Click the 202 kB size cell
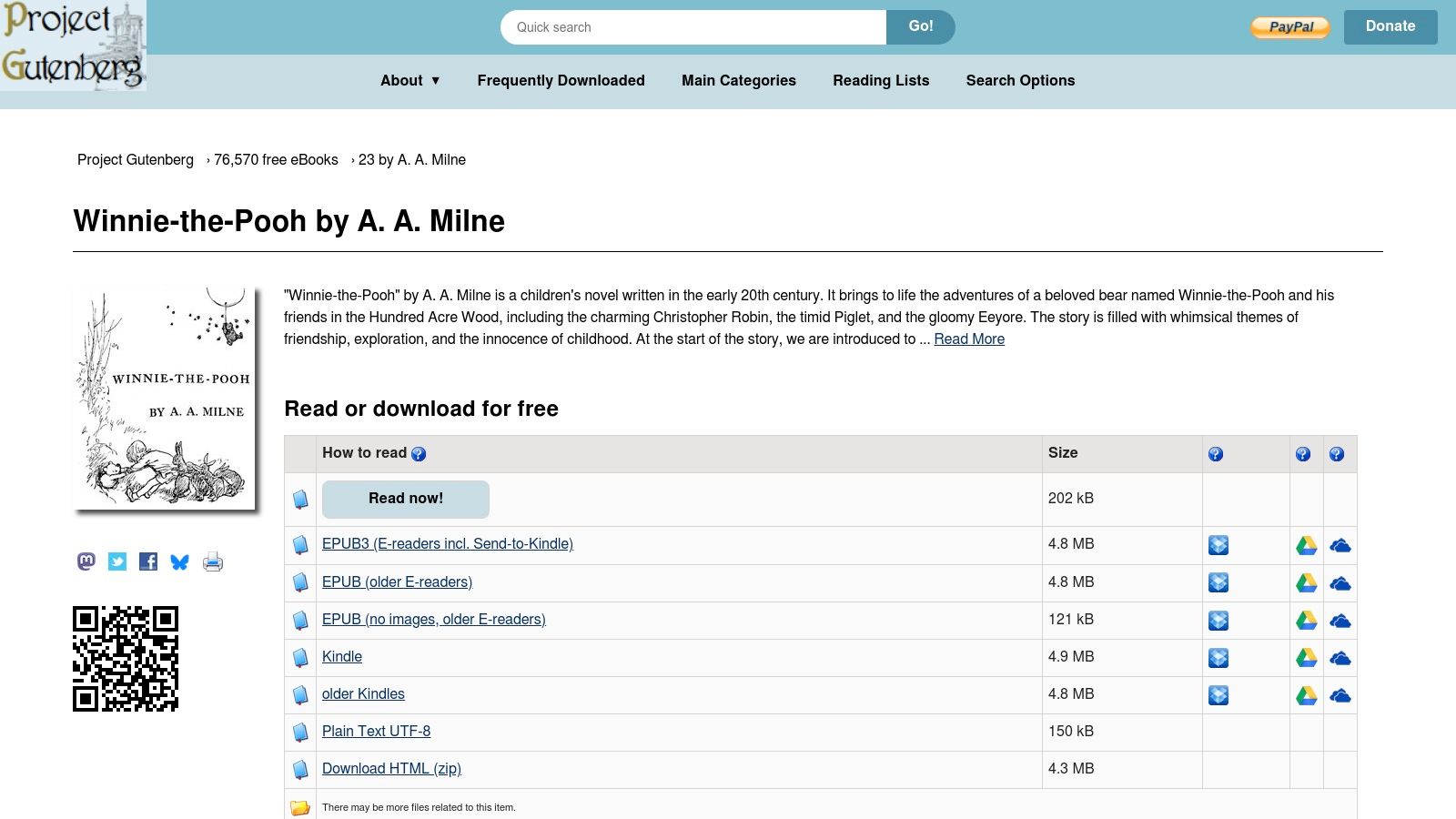Viewport: 1456px width, 819px height. 1122,499
